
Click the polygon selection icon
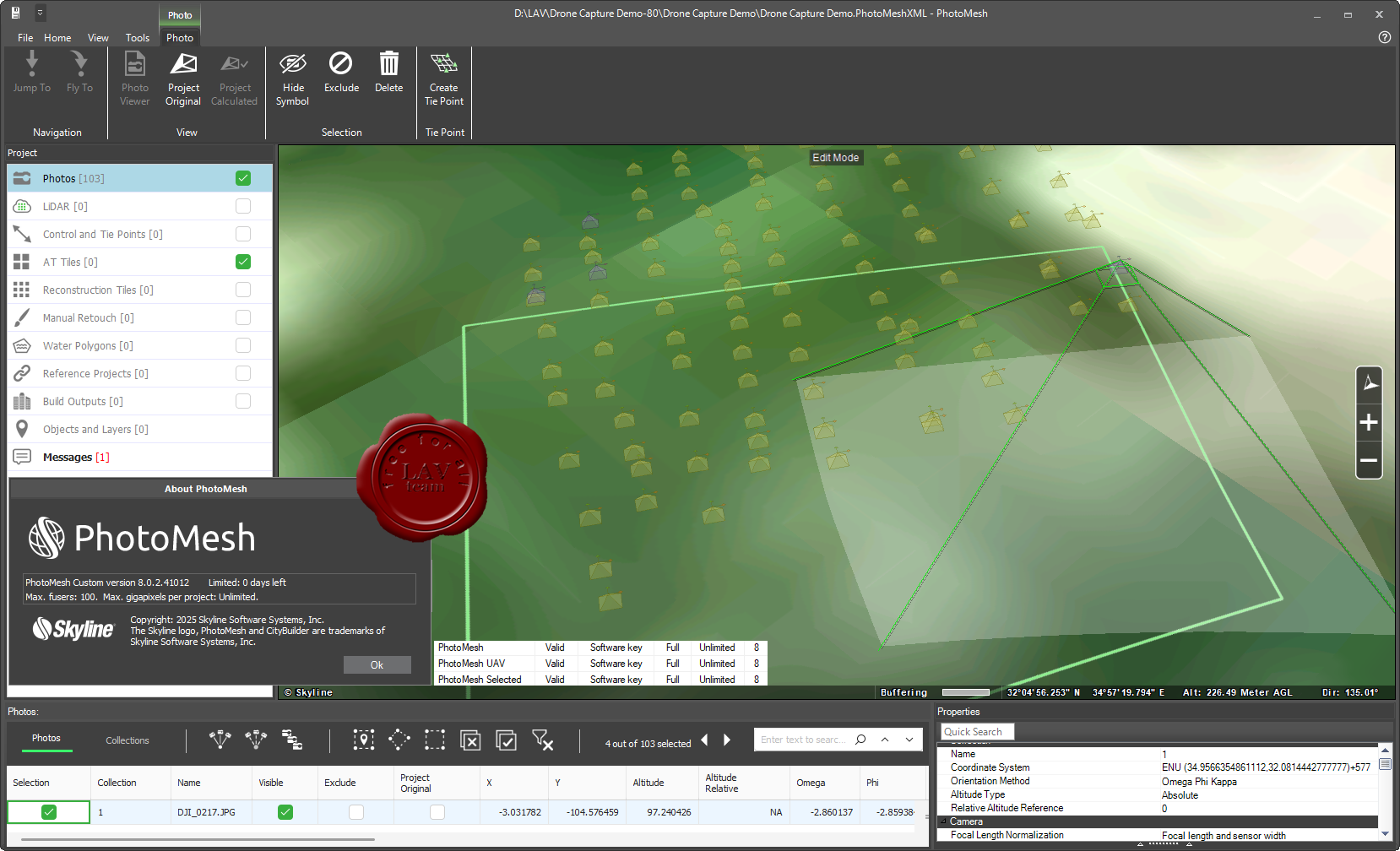399,740
